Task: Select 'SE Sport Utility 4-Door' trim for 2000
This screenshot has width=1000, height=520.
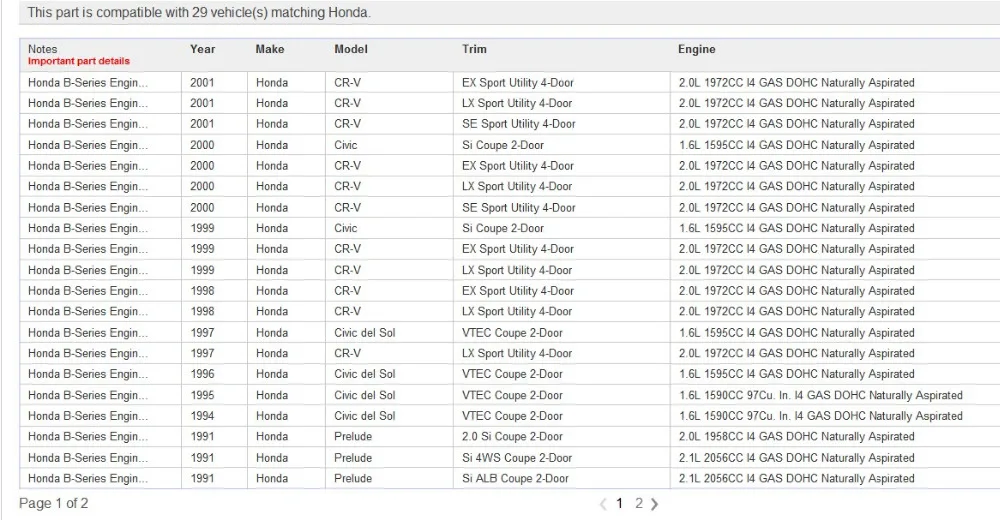Action: point(518,207)
